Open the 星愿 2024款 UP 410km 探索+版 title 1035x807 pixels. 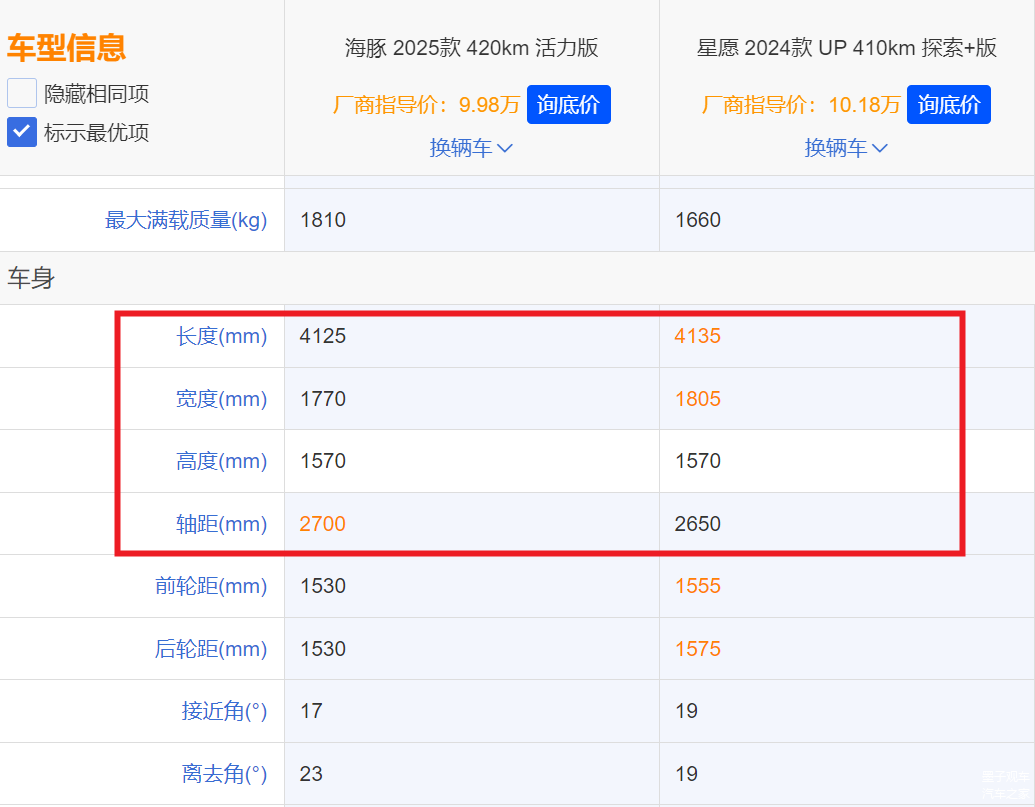846,48
